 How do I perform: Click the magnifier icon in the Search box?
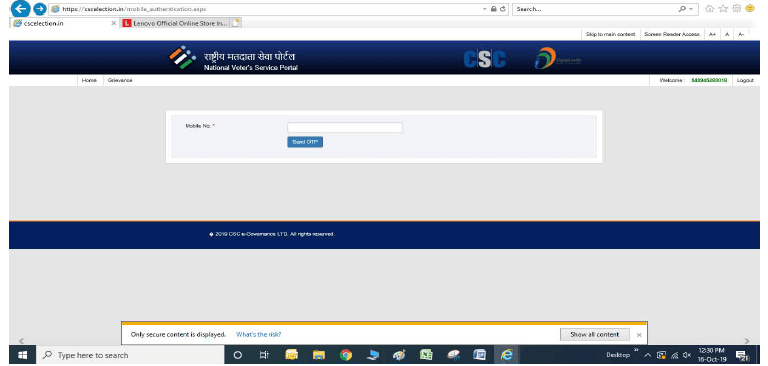681,9
